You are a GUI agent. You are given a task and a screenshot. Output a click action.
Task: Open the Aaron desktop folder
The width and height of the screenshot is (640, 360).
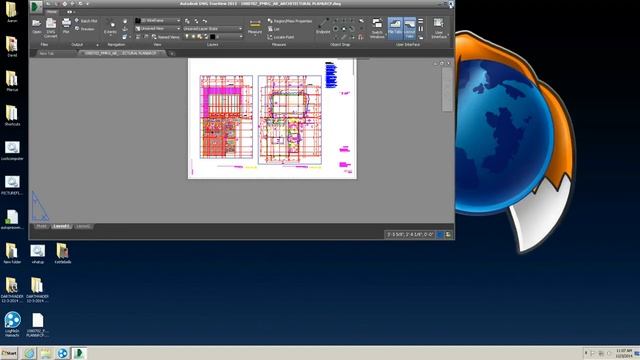pos(11,12)
